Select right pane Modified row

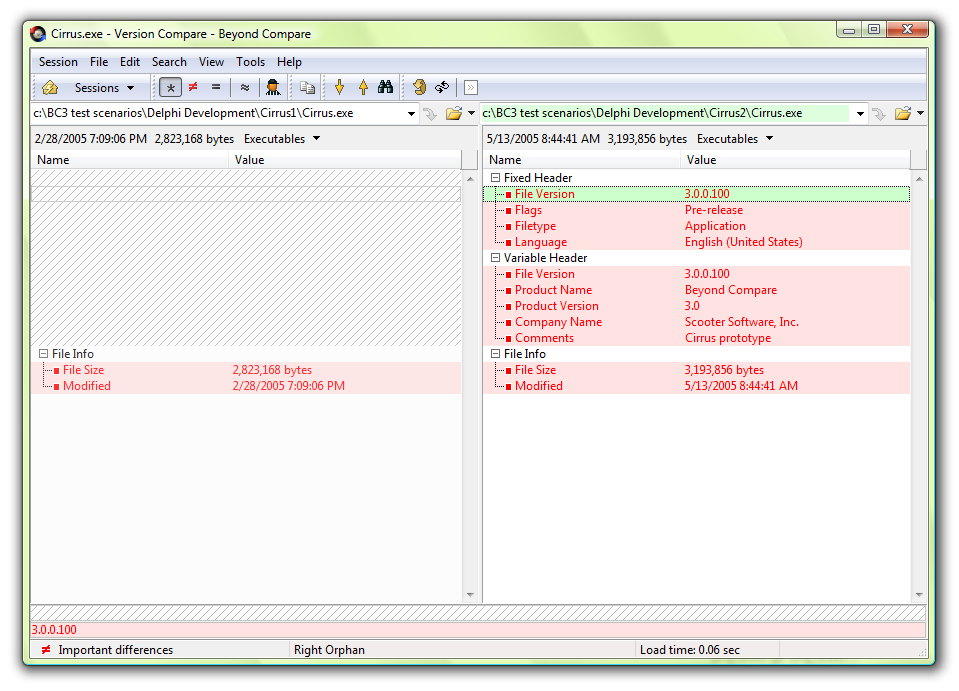click(697, 386)
